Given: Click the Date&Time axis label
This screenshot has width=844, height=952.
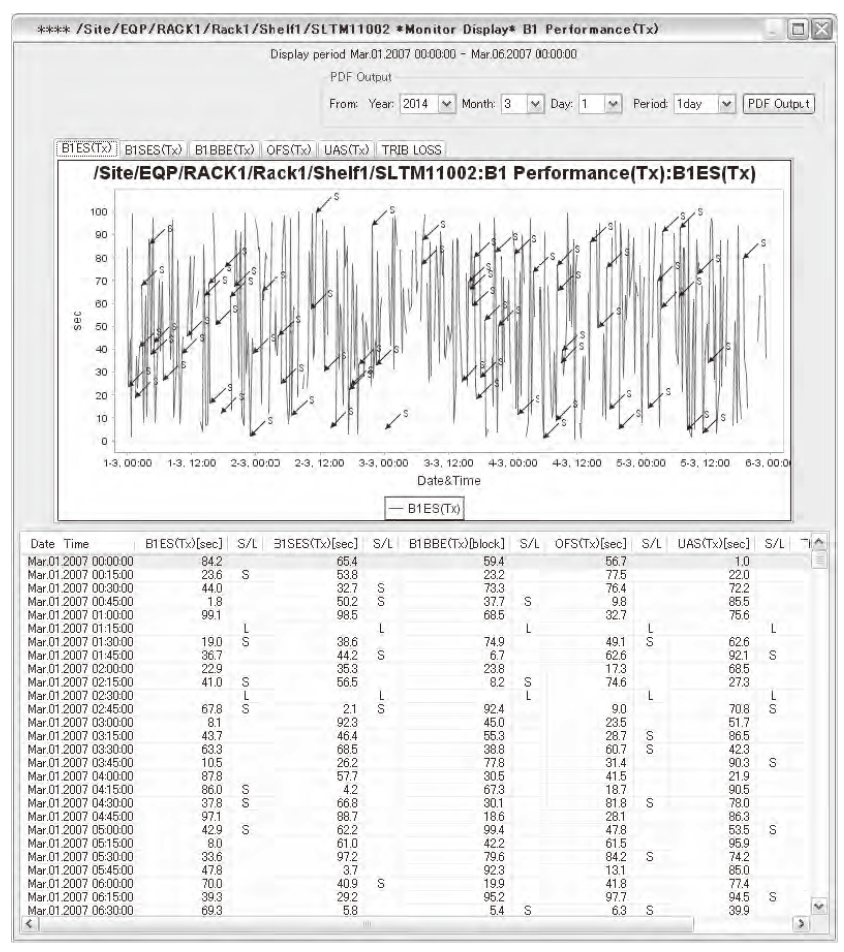Looking at the screenshot, I should (448, 480).
